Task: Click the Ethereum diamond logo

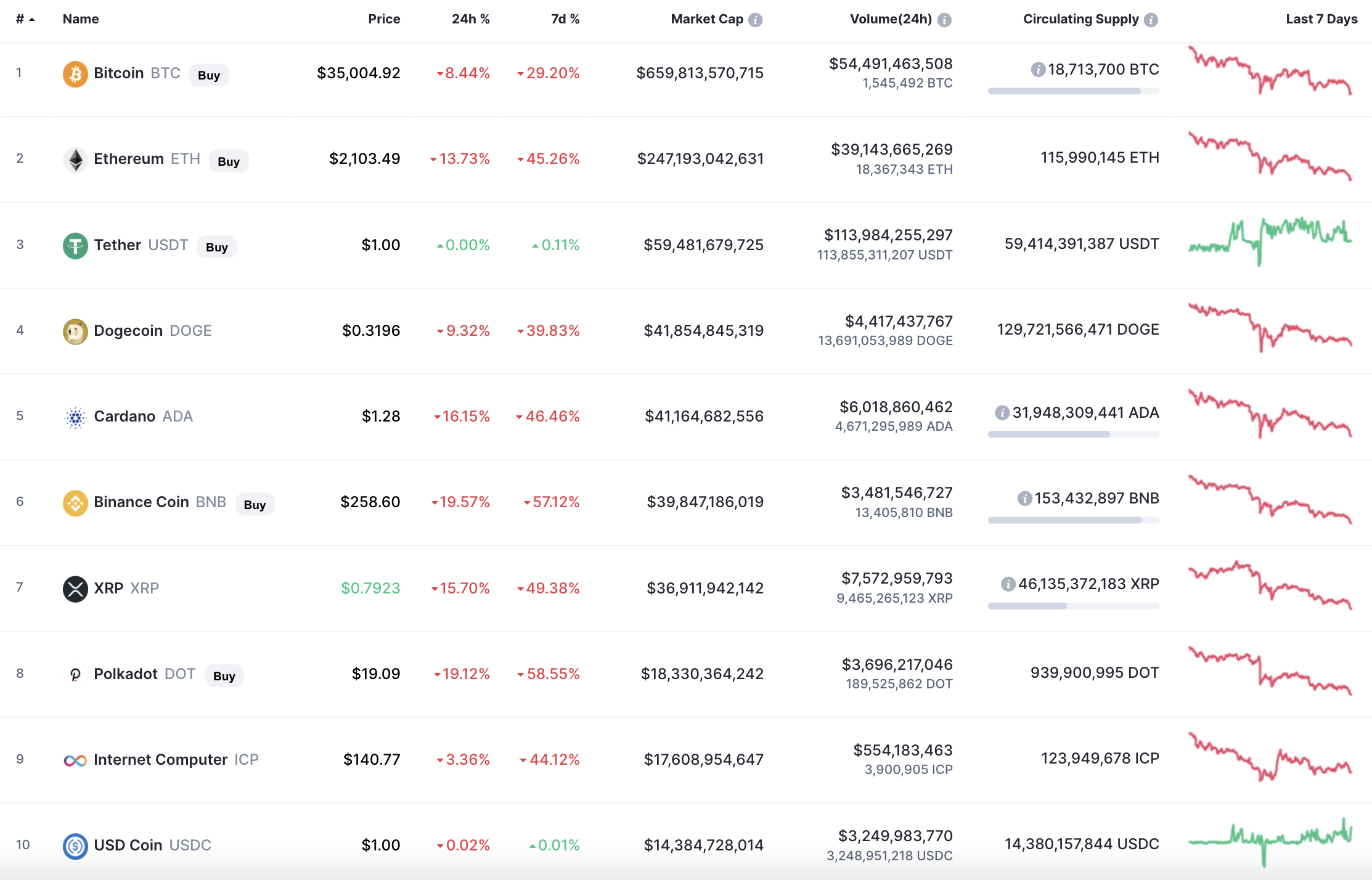Action: 75,160
